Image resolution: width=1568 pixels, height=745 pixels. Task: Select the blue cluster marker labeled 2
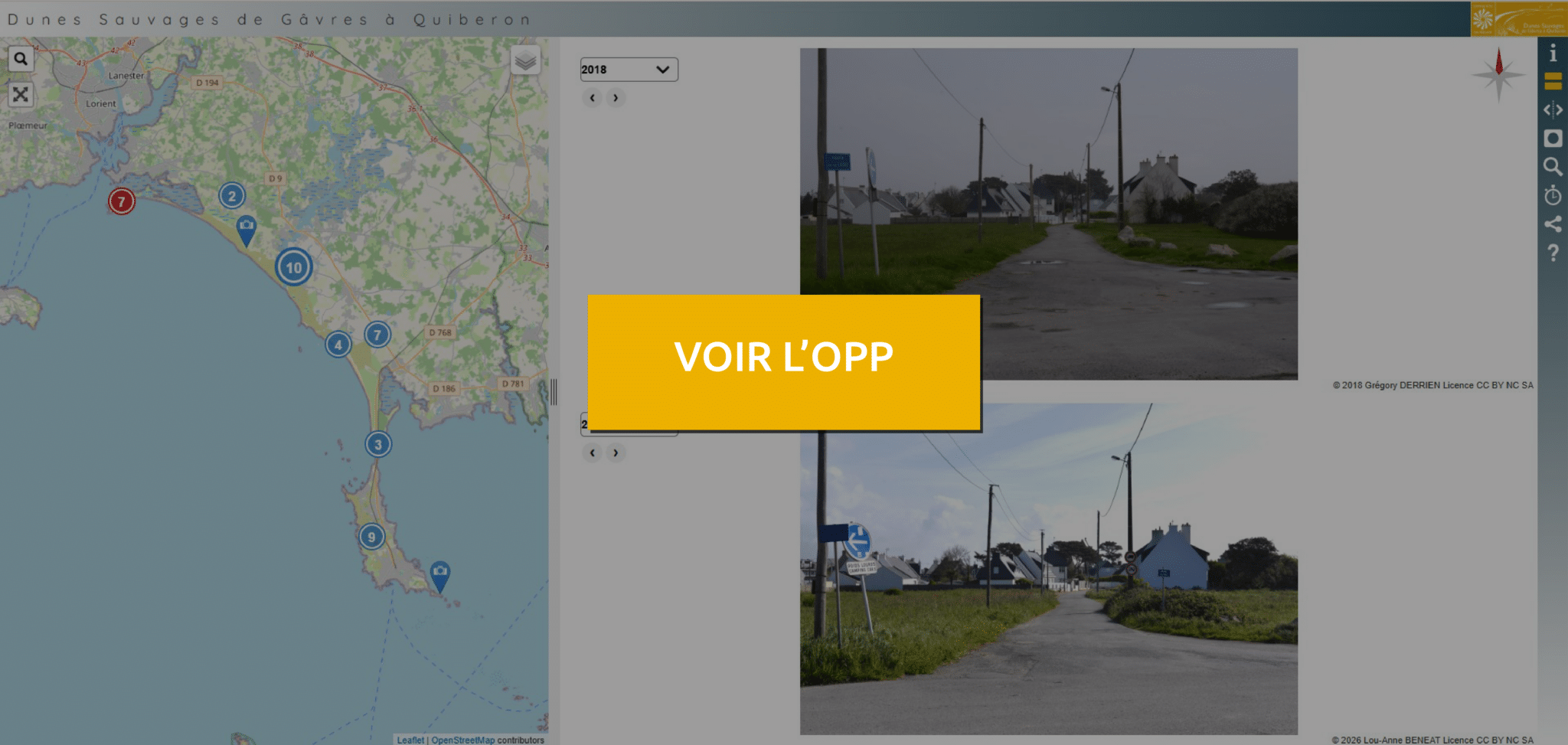coord(232,196)
